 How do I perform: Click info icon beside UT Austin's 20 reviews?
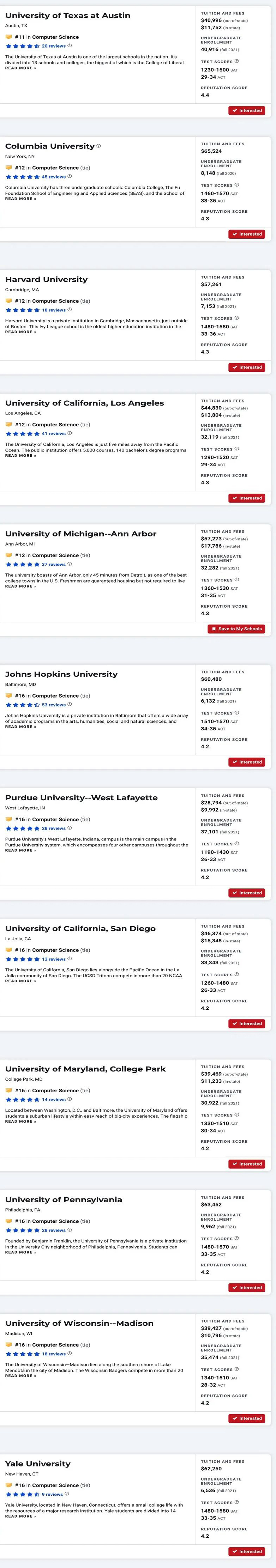coord(70,45)
